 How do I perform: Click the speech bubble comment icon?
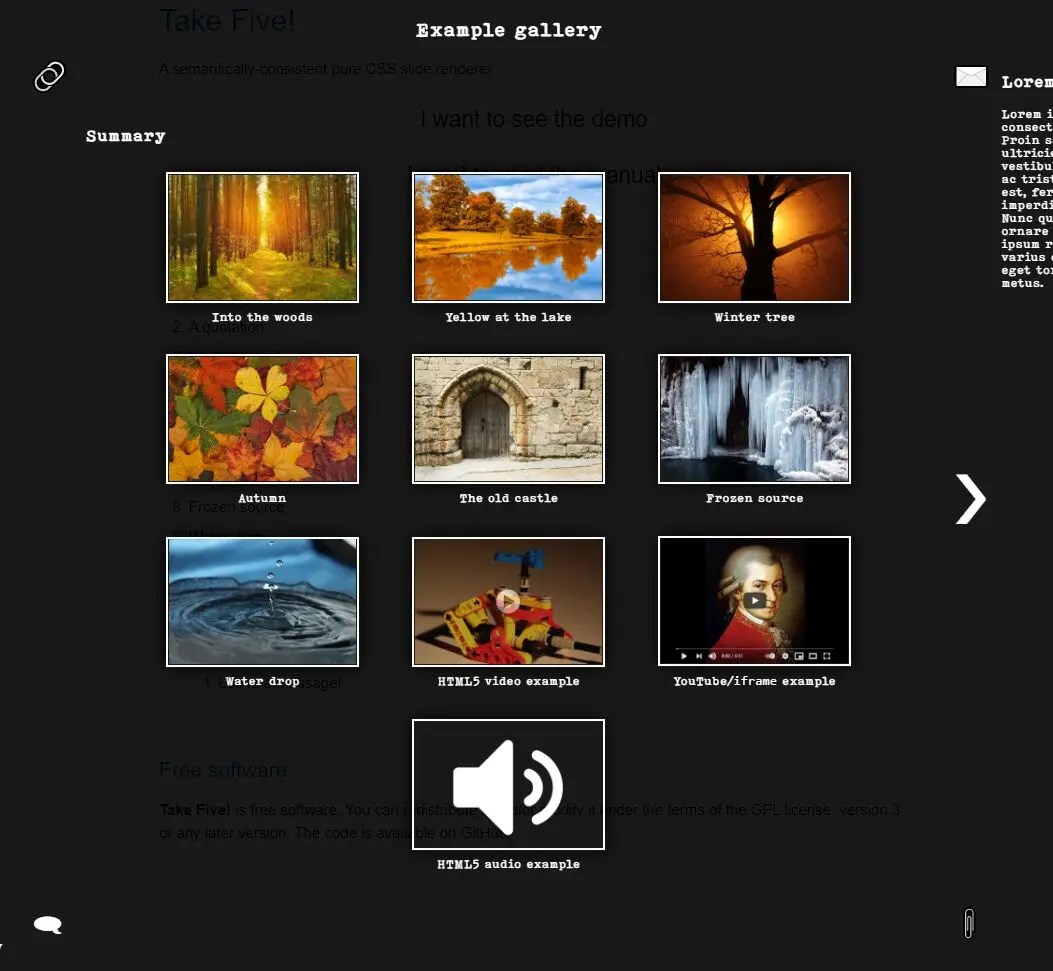click(48, 925)
